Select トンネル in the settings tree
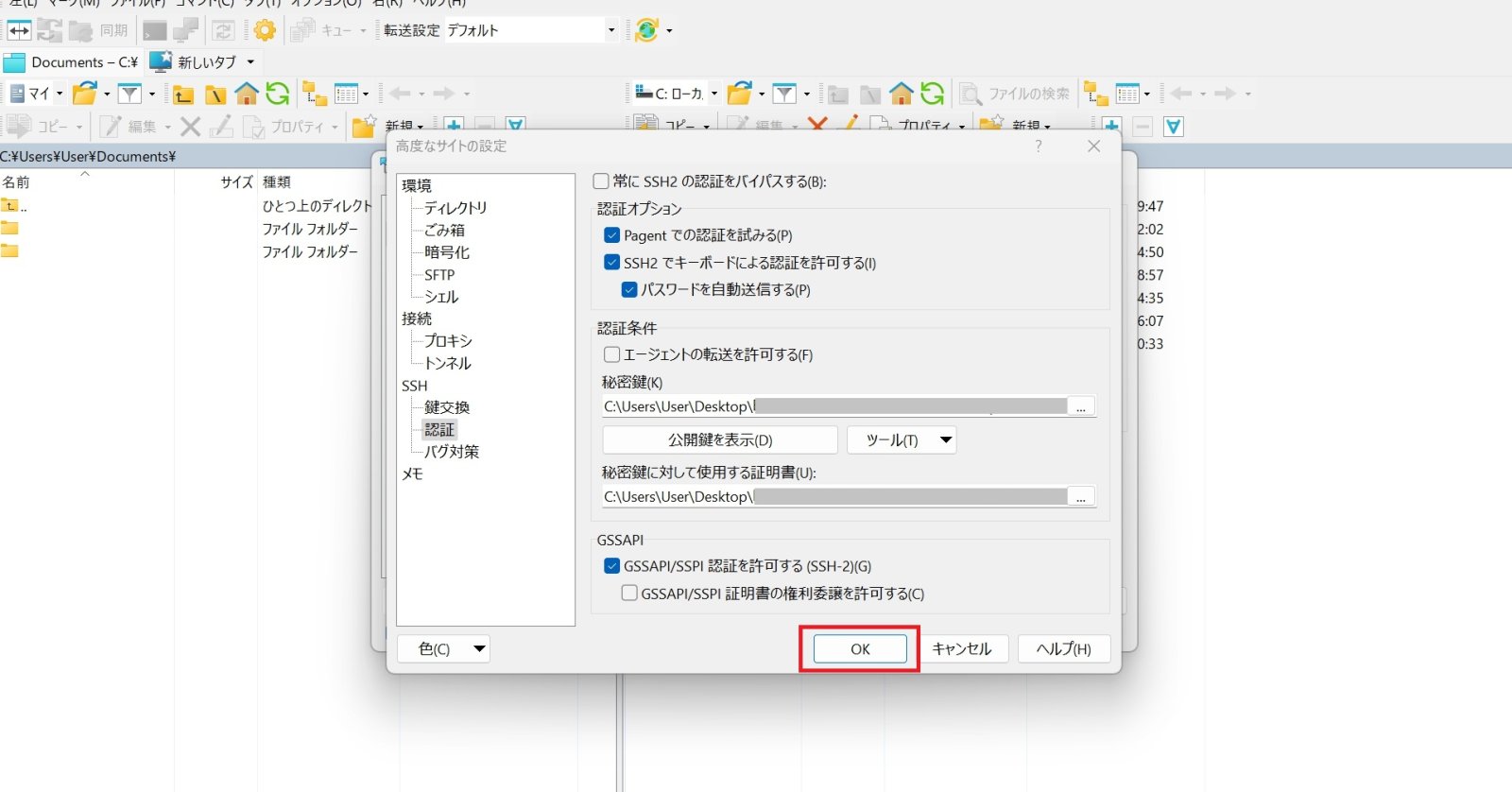 pos(447,362)
